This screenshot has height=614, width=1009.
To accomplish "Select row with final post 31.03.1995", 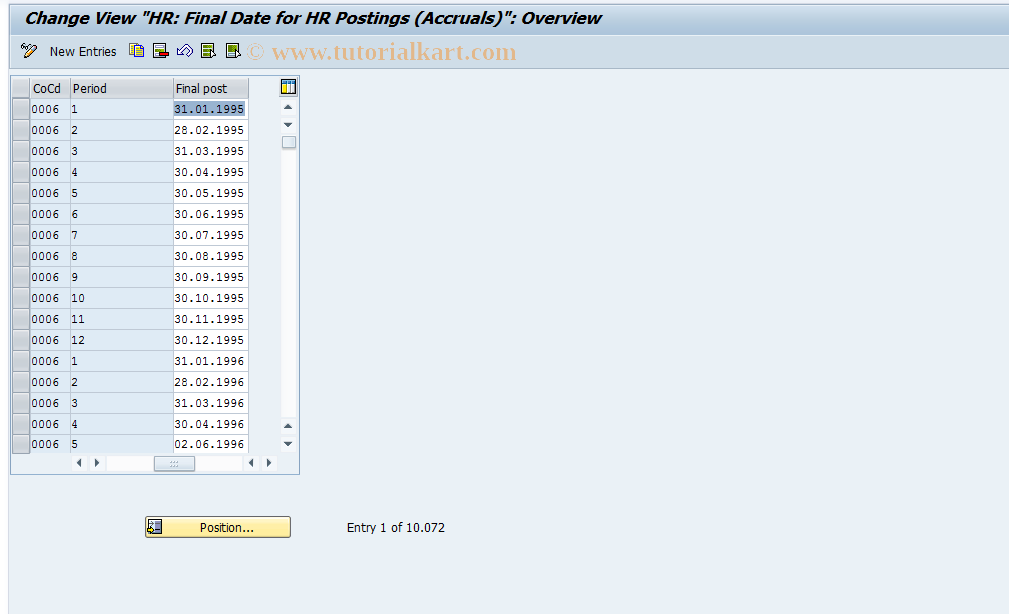I will [x=21, y=151].
